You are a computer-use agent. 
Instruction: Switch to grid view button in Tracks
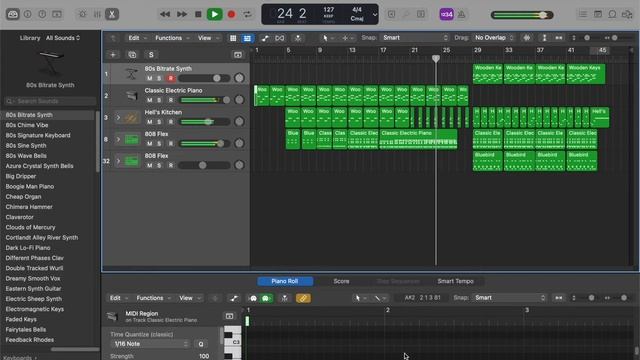233,38
